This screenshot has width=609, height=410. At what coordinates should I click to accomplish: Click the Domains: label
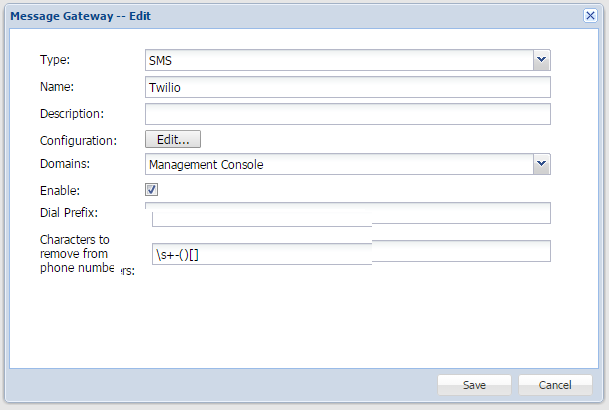pos(64,164)
